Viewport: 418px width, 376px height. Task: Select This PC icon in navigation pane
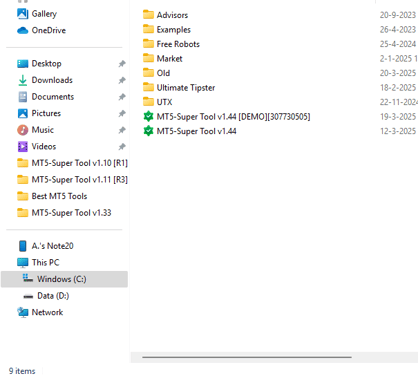[23, 263]
